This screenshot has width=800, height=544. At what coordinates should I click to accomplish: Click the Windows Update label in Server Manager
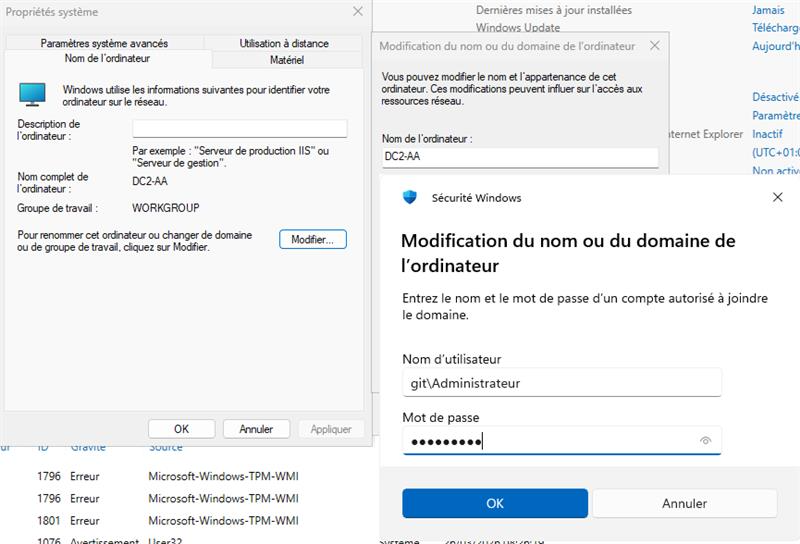(518, 28)
